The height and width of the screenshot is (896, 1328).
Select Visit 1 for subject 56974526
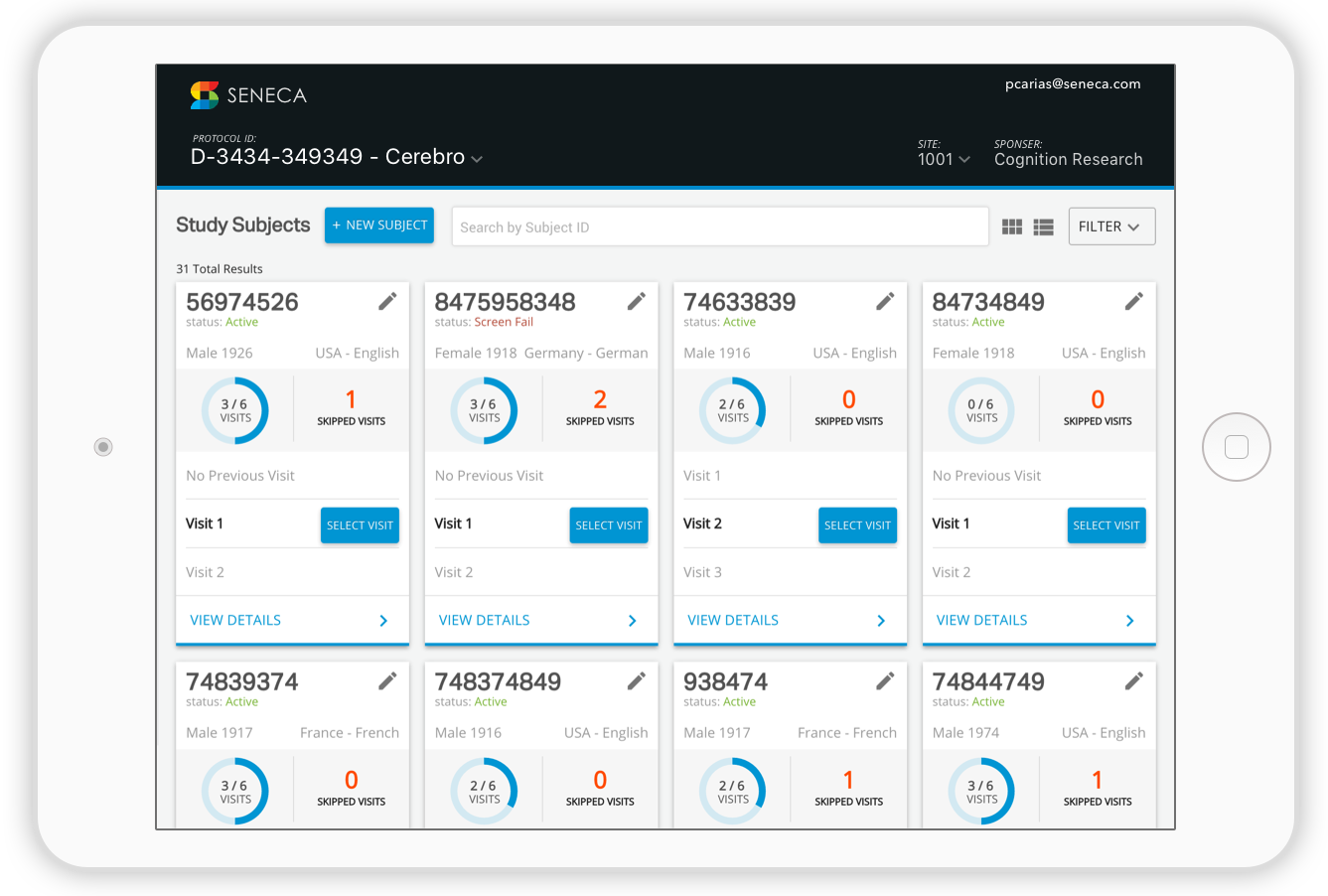[x=360, y=525]
